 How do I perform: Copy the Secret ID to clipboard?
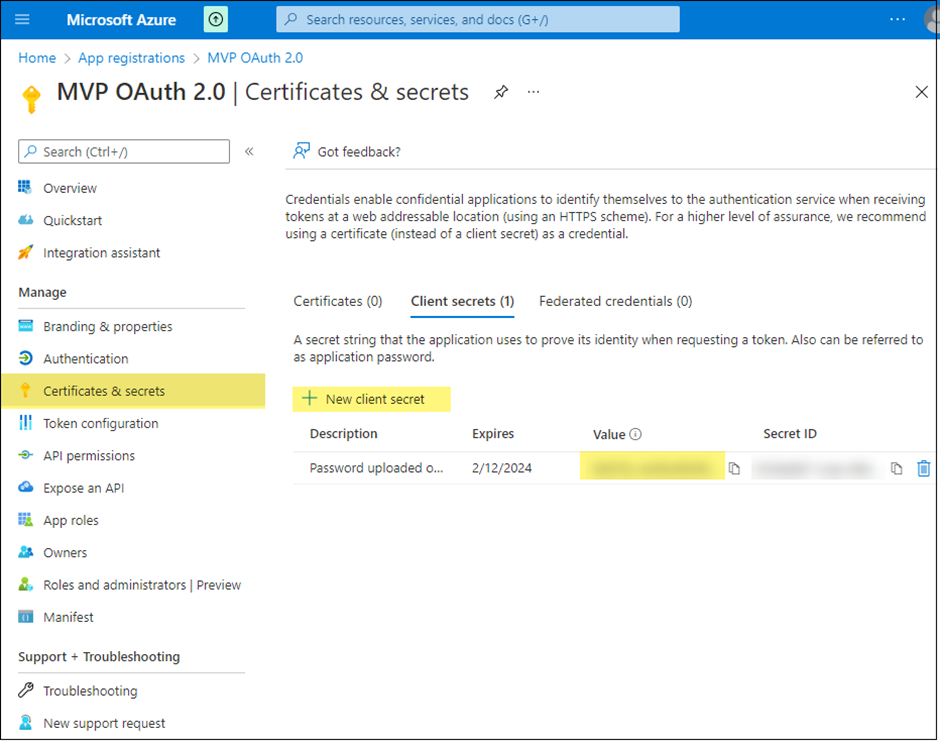point(896,468)
